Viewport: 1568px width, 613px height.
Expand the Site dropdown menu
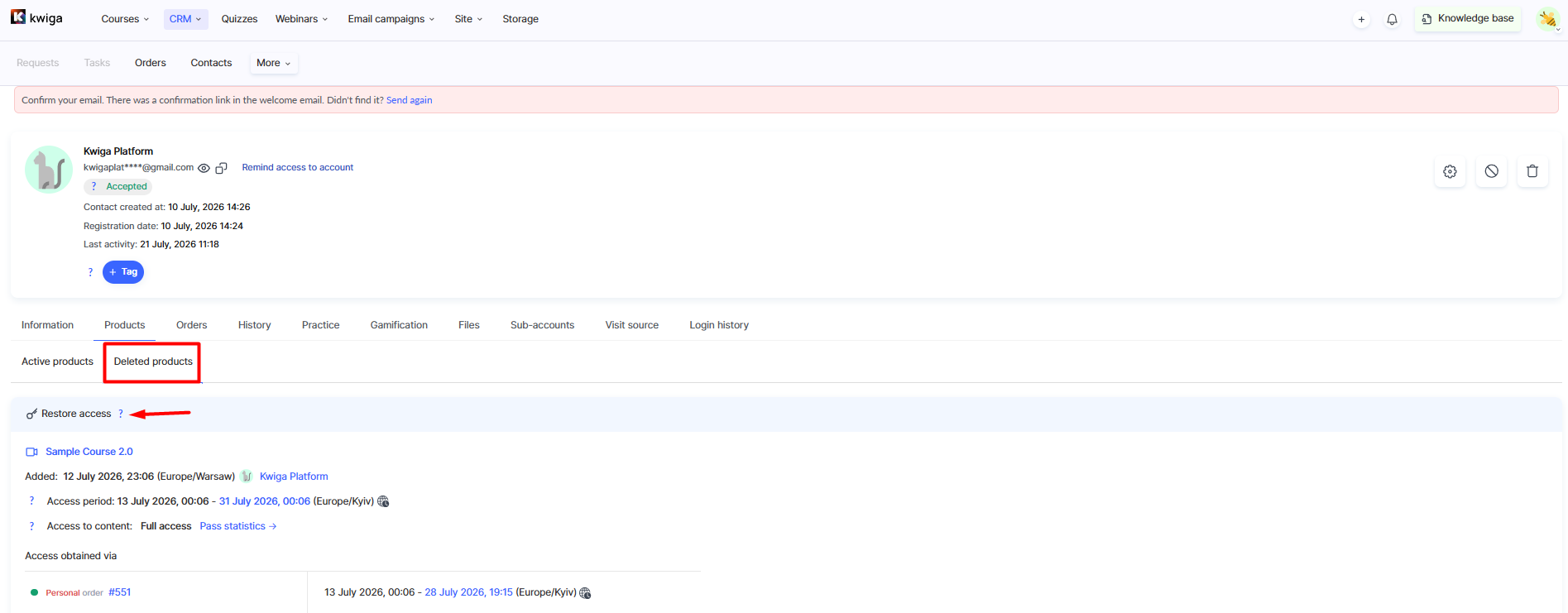click(468, 19)
